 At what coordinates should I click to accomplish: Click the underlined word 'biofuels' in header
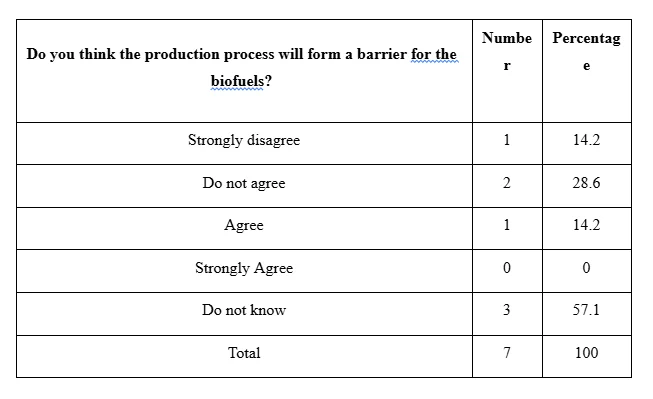pyautogui.click(x=237, y=81)
